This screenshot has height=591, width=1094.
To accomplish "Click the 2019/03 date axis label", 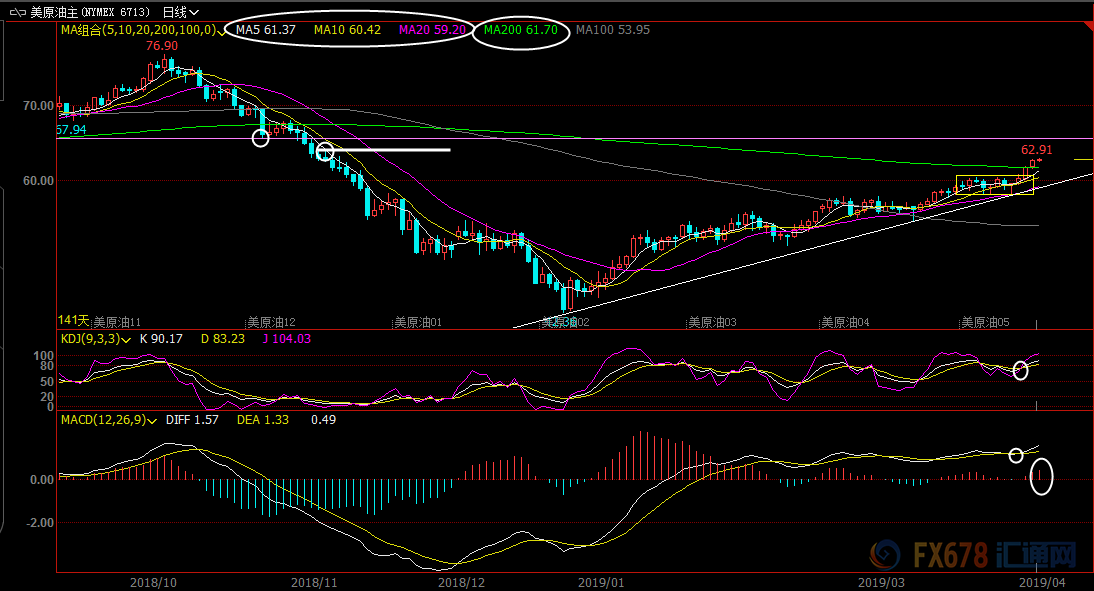I will 881,583.
